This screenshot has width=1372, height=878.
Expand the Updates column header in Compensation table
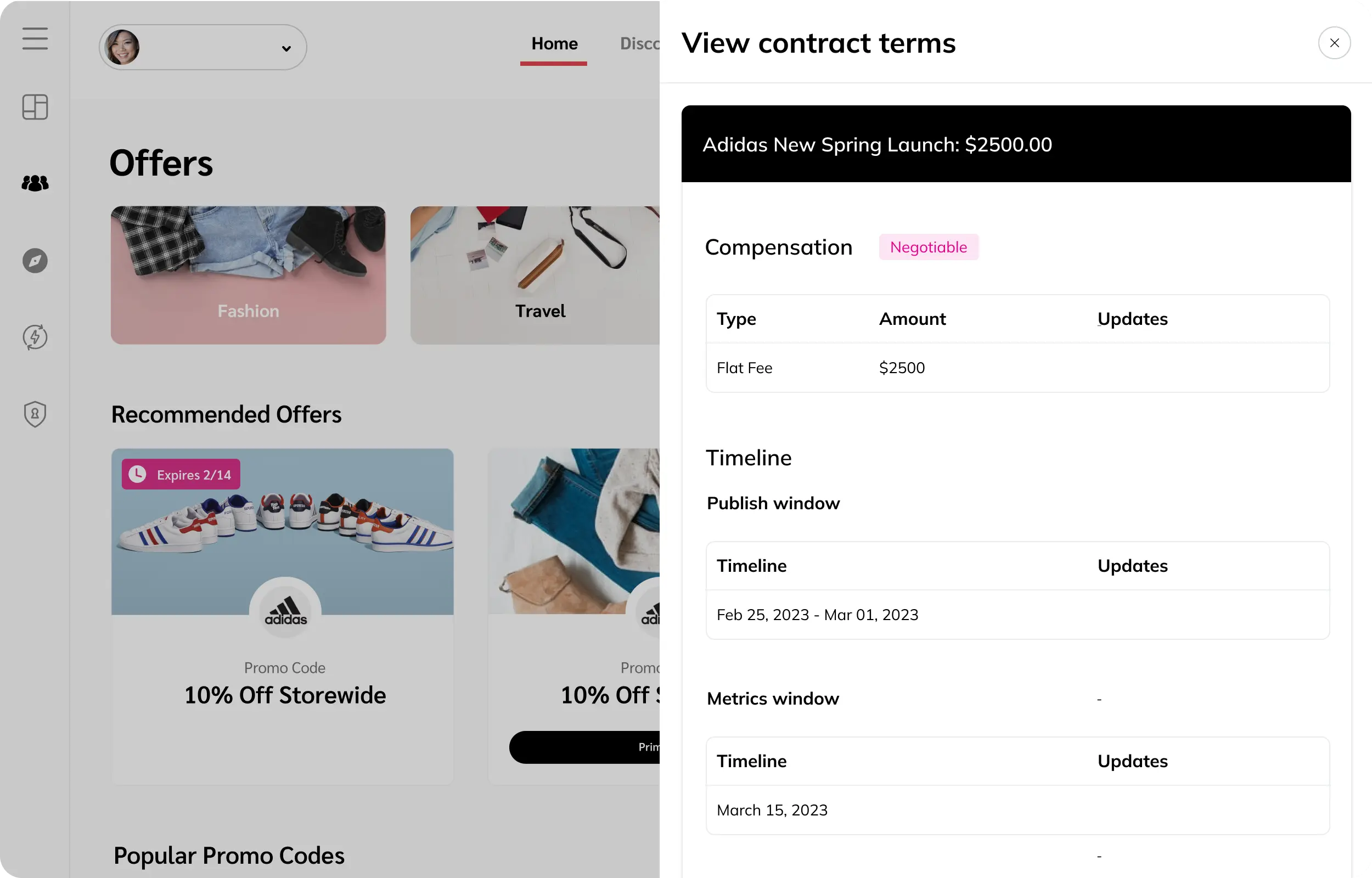point(1132,319)
